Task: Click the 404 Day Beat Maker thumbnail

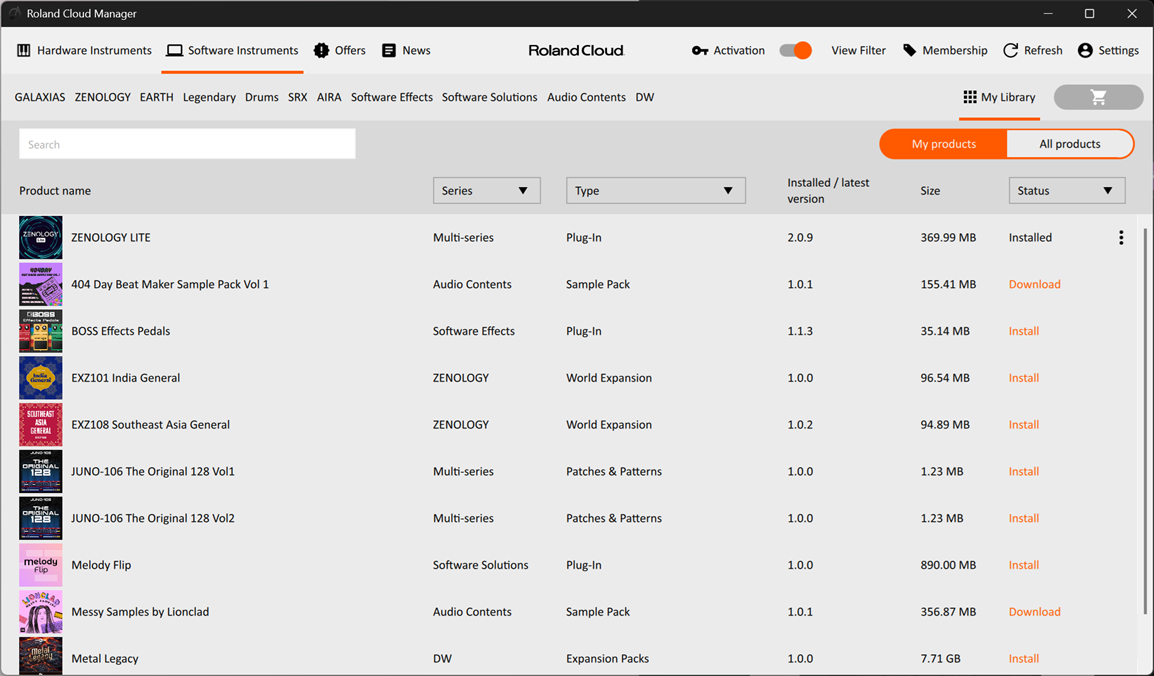Action: pyautogui.click(x=40, y=284)
